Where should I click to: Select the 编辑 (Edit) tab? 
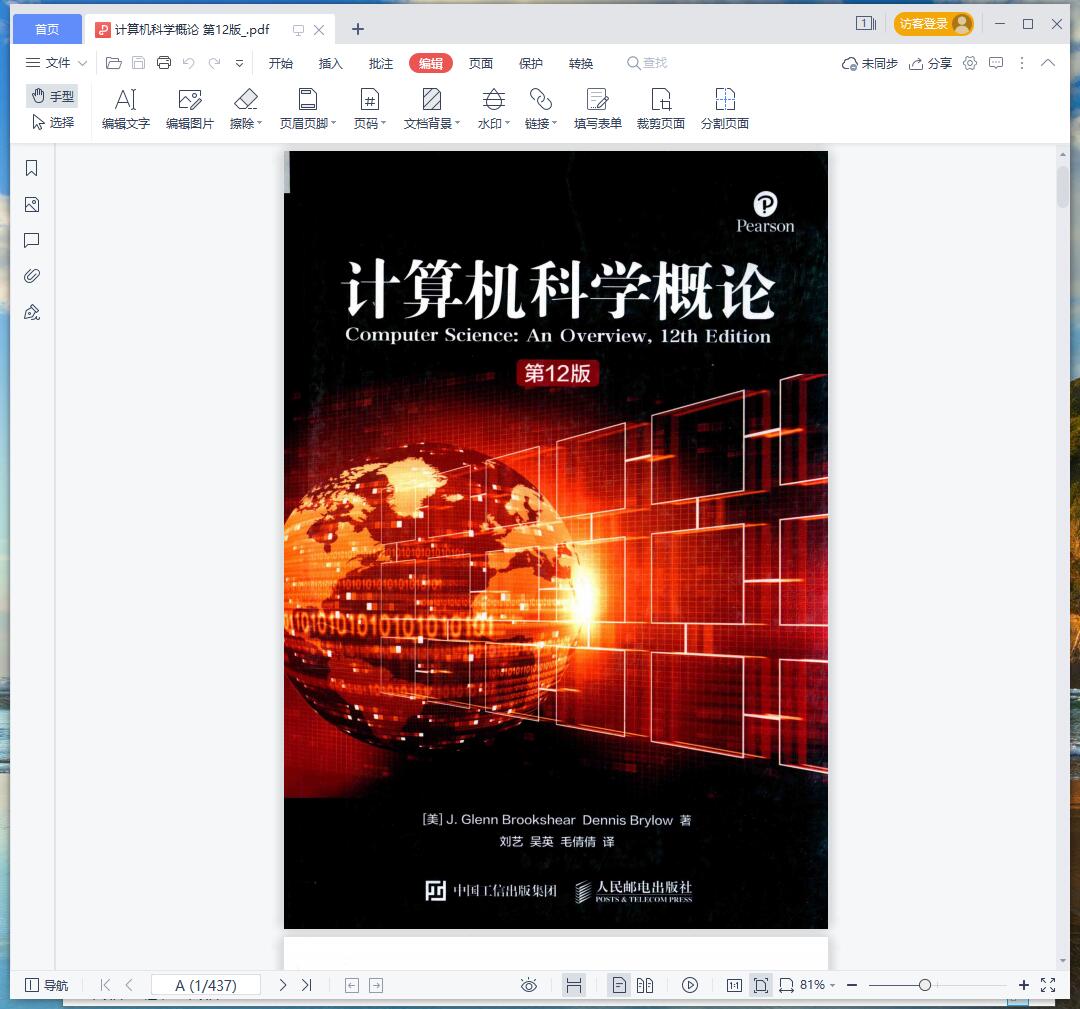430,63
